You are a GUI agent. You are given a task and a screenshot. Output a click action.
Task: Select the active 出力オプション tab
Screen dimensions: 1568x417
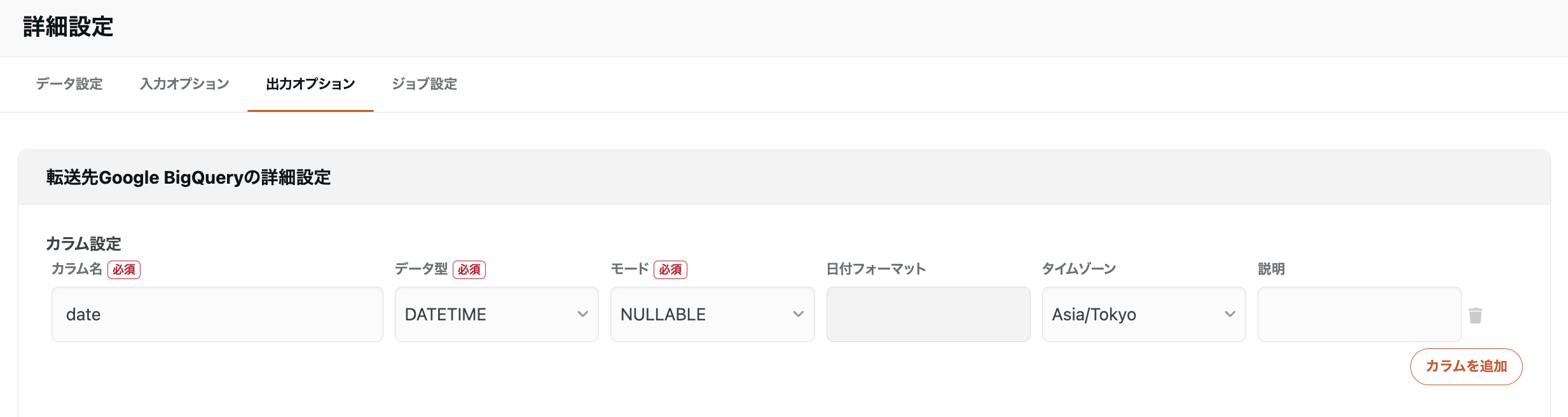310,84
